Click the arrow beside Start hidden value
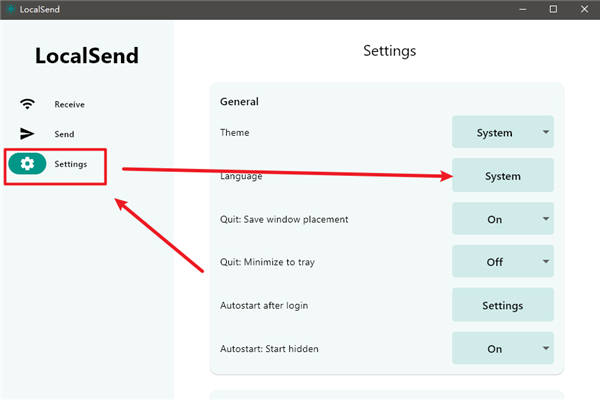Screen dimensions: 600x400 (545, 349)
